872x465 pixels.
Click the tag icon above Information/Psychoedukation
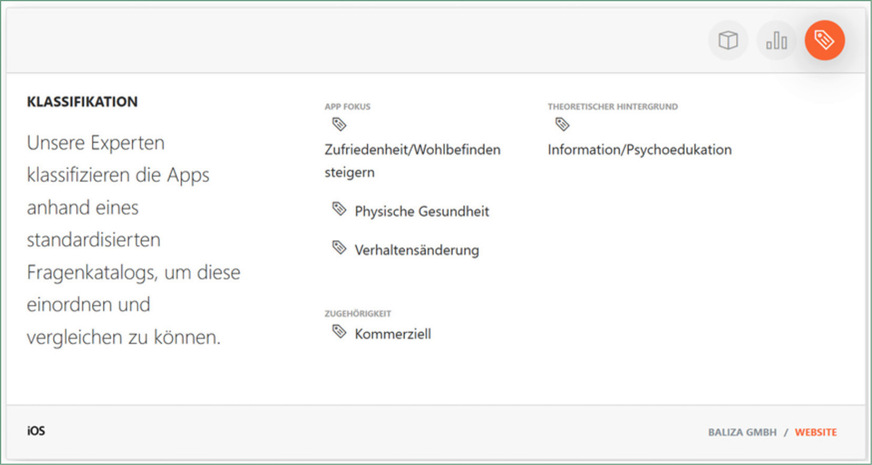[562, 125]
